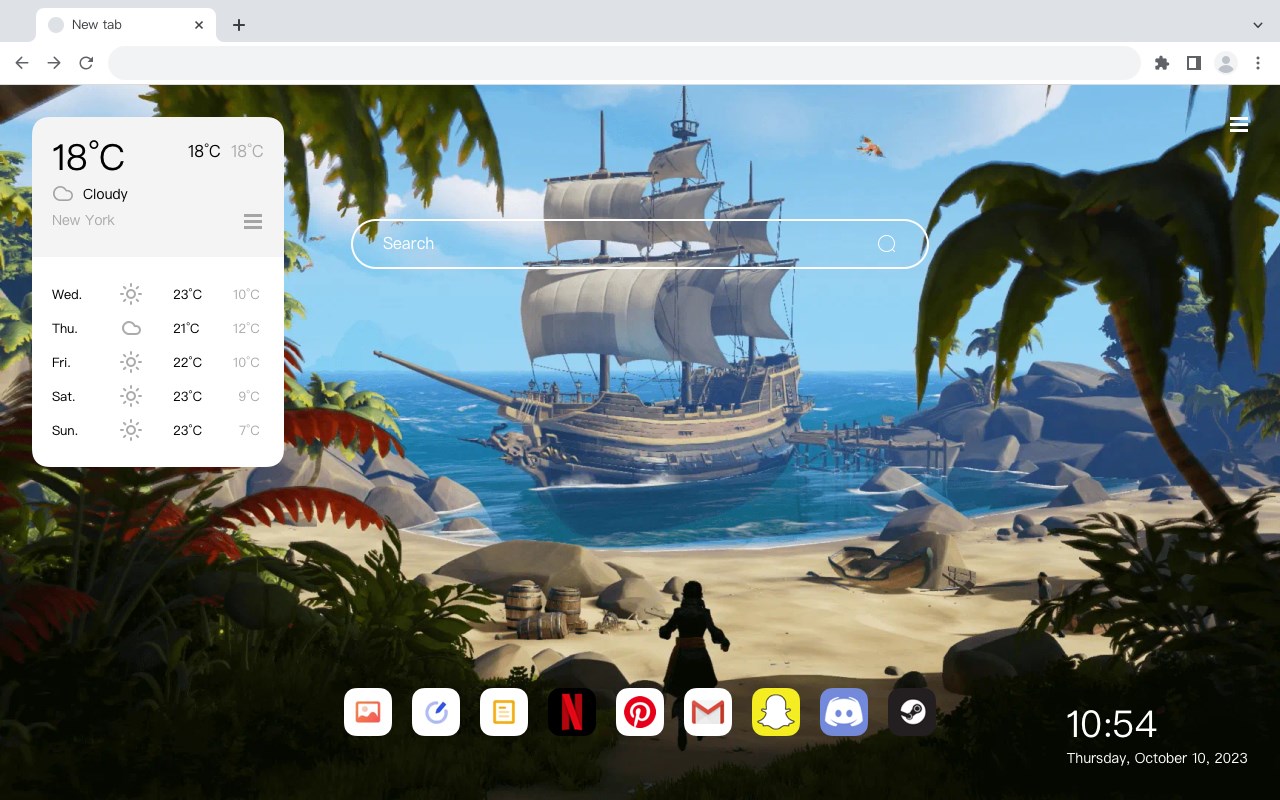This screenshot has width=1280, height=800.
Task: Click the Cloudy condition label
Action: pos(105,194)
